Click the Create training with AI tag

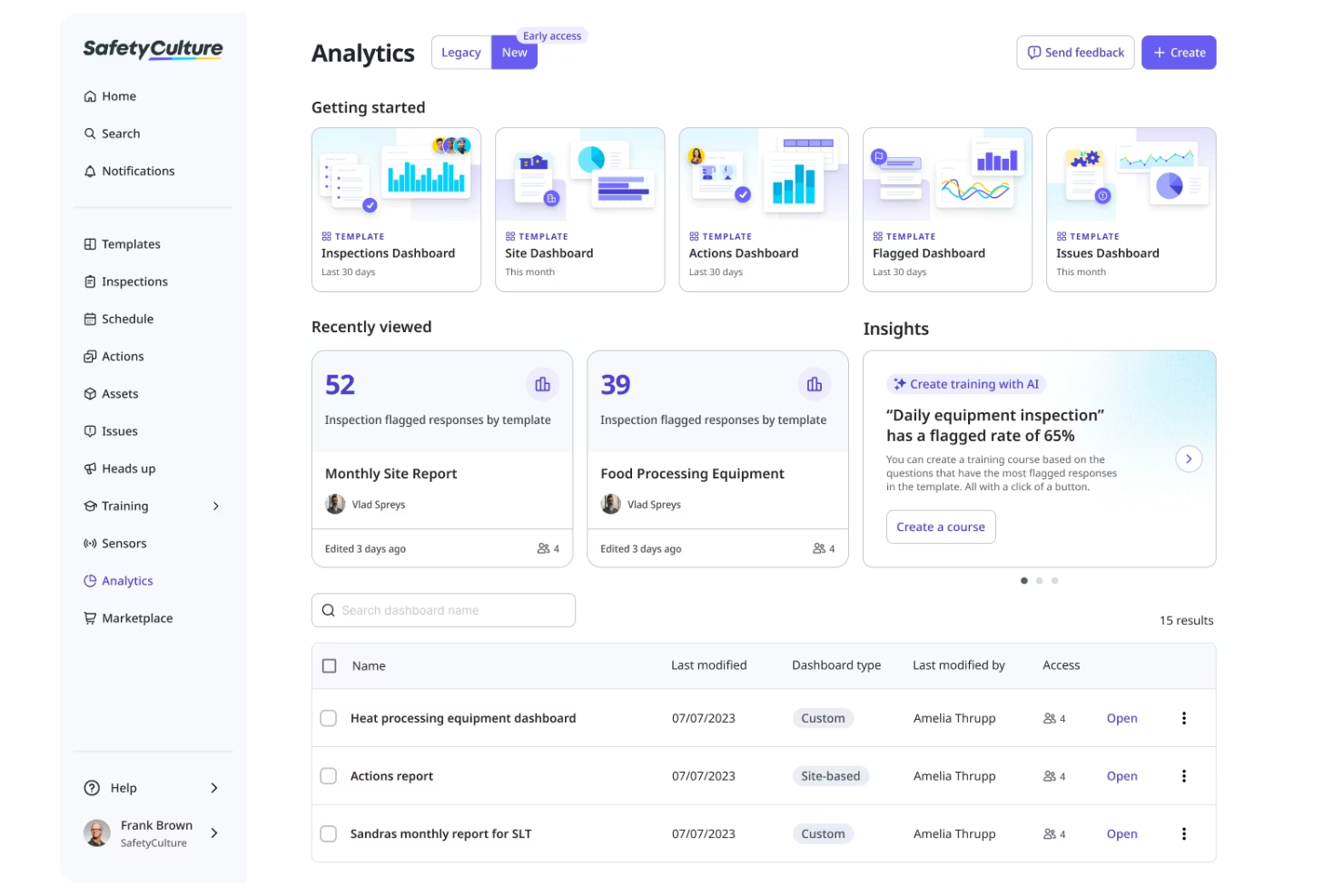tap(966, 384)
